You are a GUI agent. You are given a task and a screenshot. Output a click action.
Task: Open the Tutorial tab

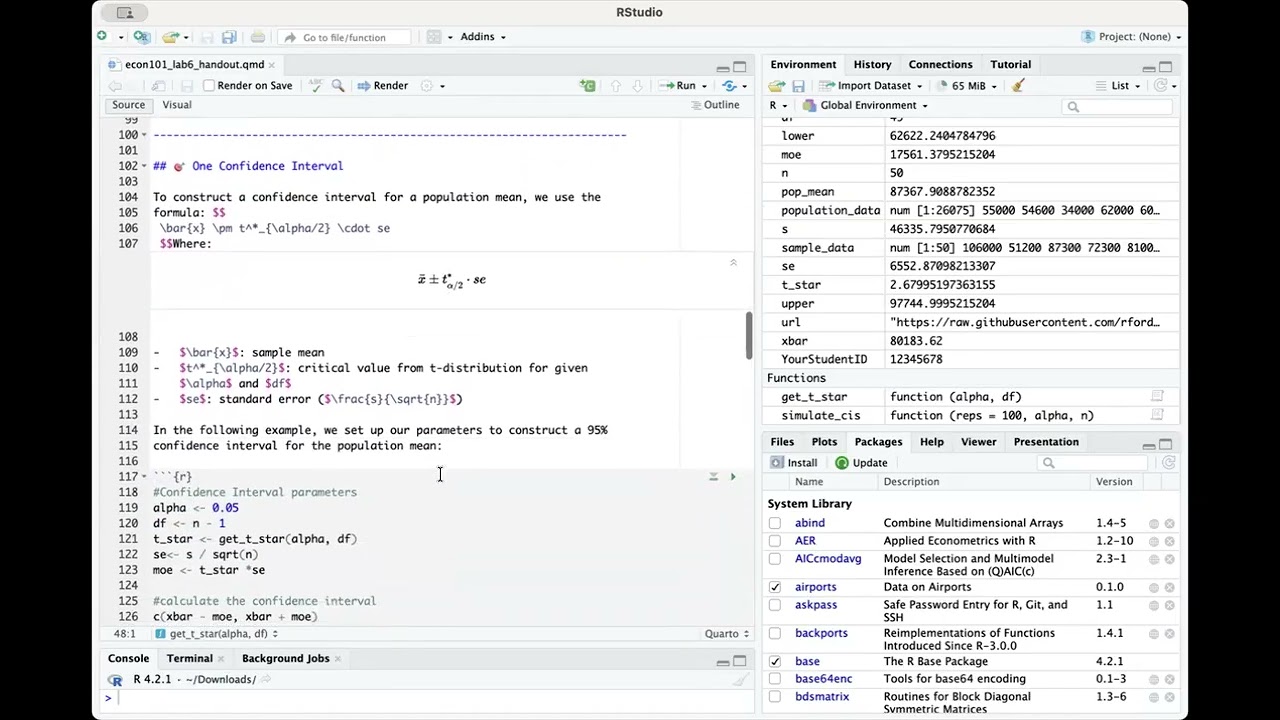(1010, 65)
